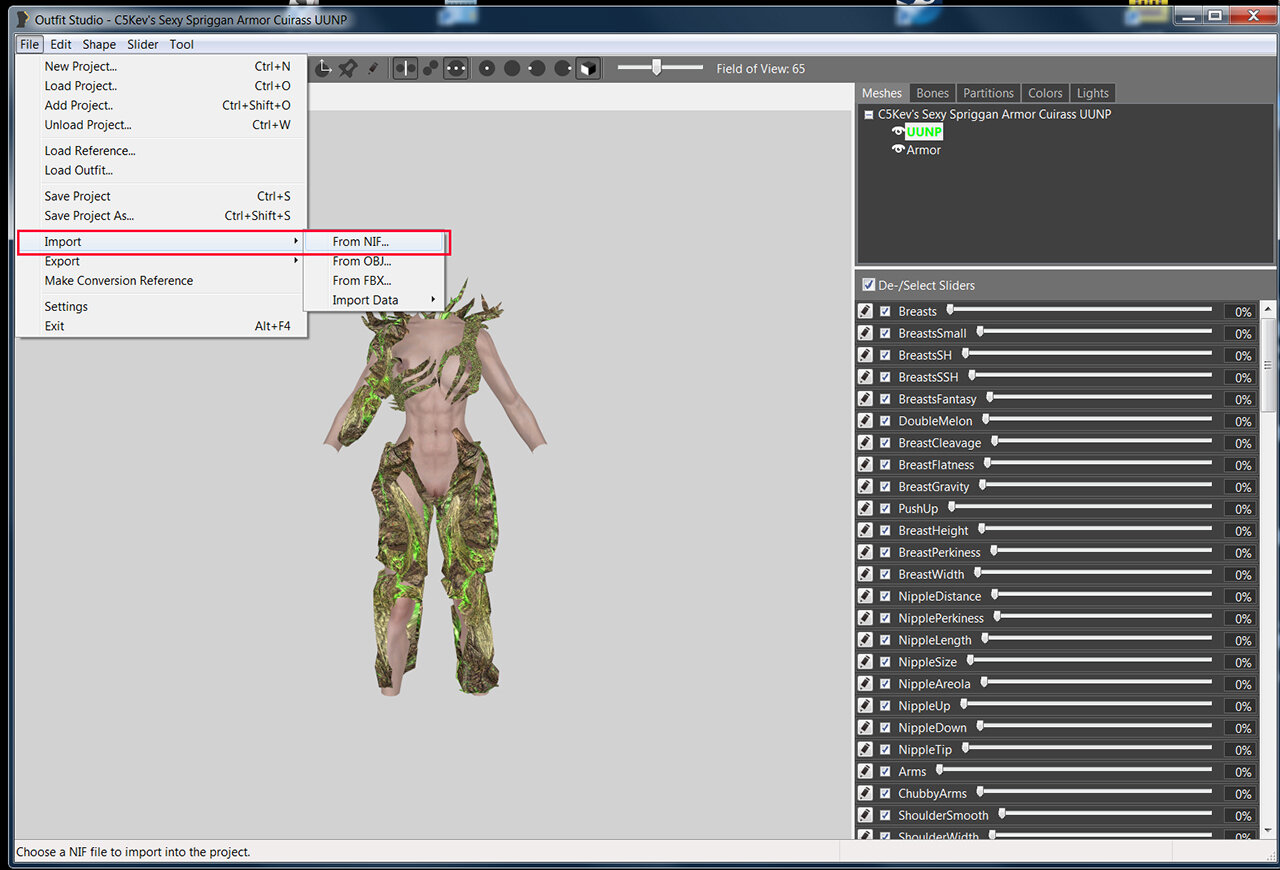Toggle the connected-points edit icon with two dots
This screenshot has width=1280, height=870.
431,68
